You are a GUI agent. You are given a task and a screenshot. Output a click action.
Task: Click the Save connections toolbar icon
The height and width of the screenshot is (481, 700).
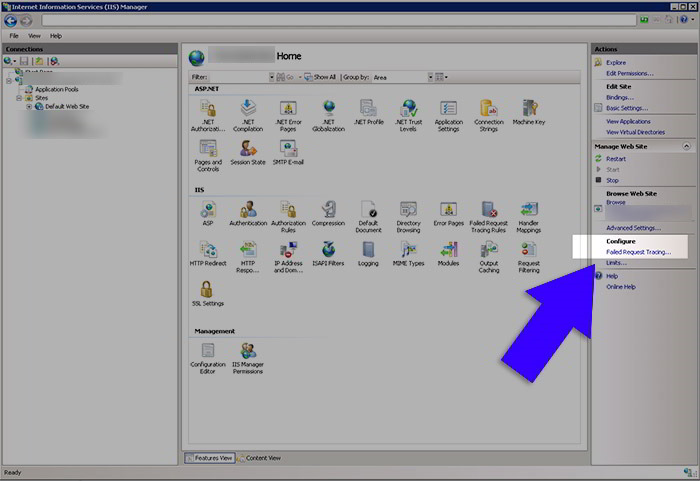point(24,61)
